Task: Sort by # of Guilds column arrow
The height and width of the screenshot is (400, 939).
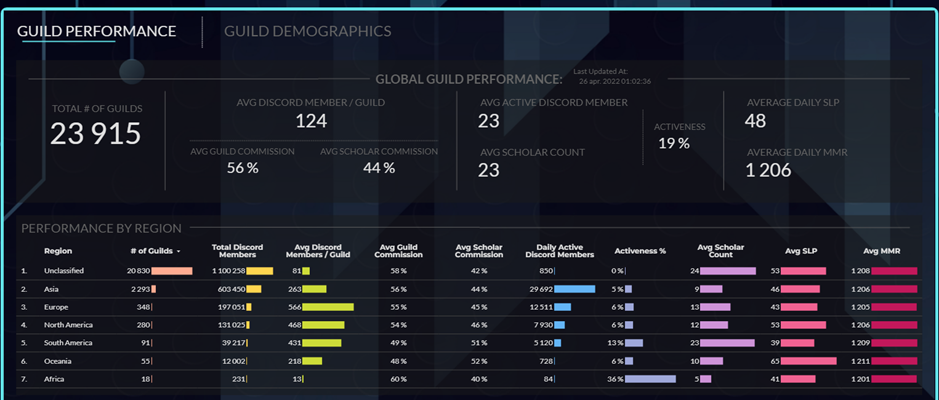Action: tap(178, 251)
